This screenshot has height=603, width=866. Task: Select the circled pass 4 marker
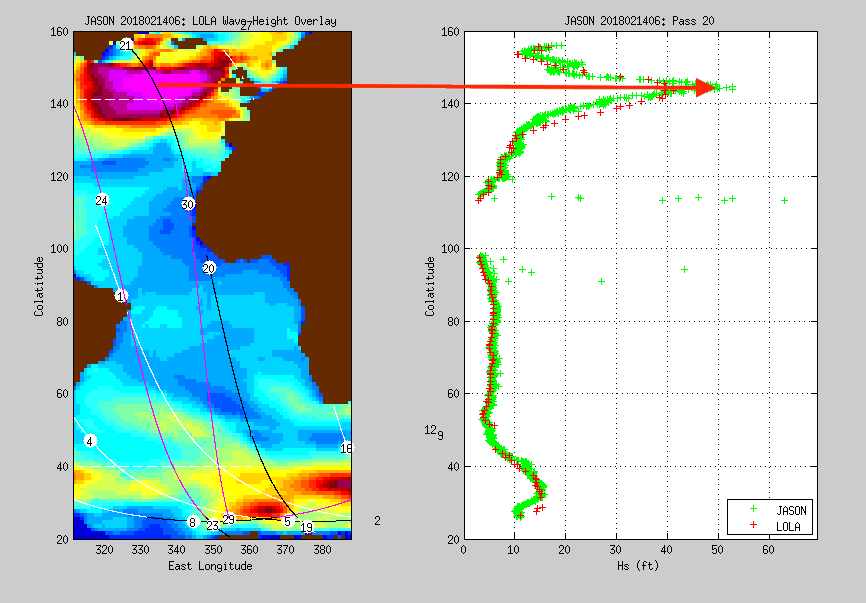tap(90, 441)
